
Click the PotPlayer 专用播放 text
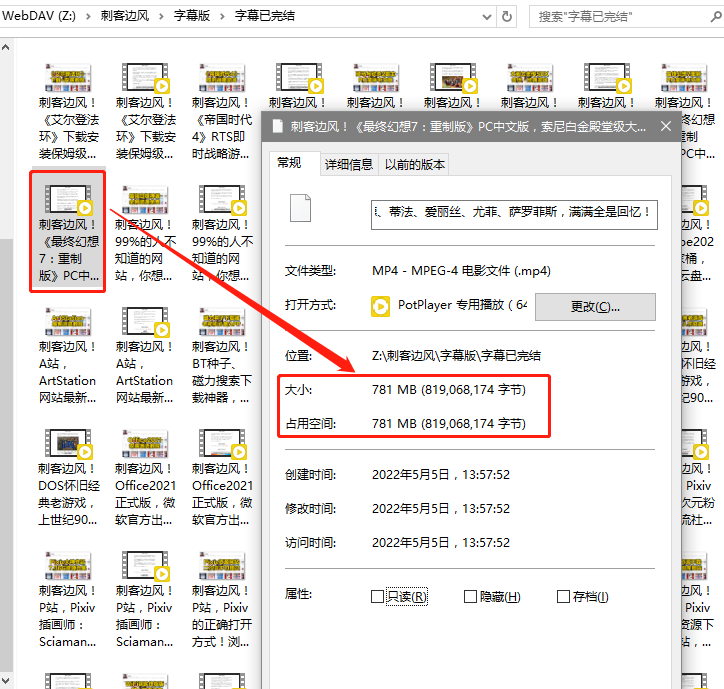pyautogui.click(x=463, y=305)
